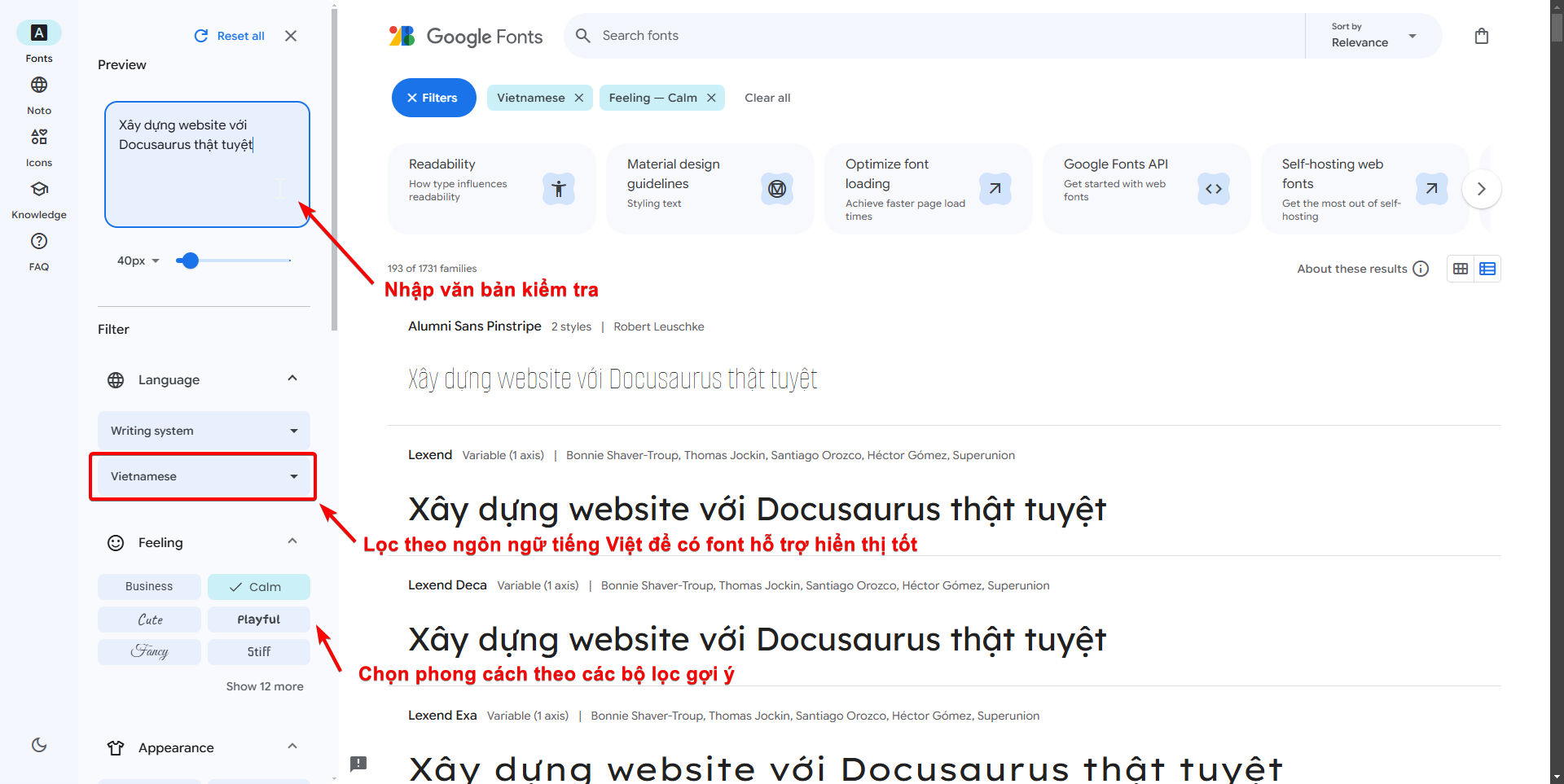The image size is (1564, 784).
Task: Toggle dark mode with the moon icon
Action: pos(38,745)
